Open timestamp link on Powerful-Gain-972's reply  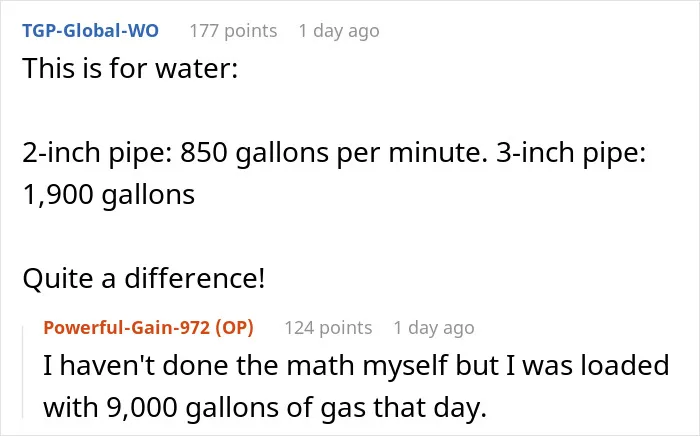coord(433,328)
